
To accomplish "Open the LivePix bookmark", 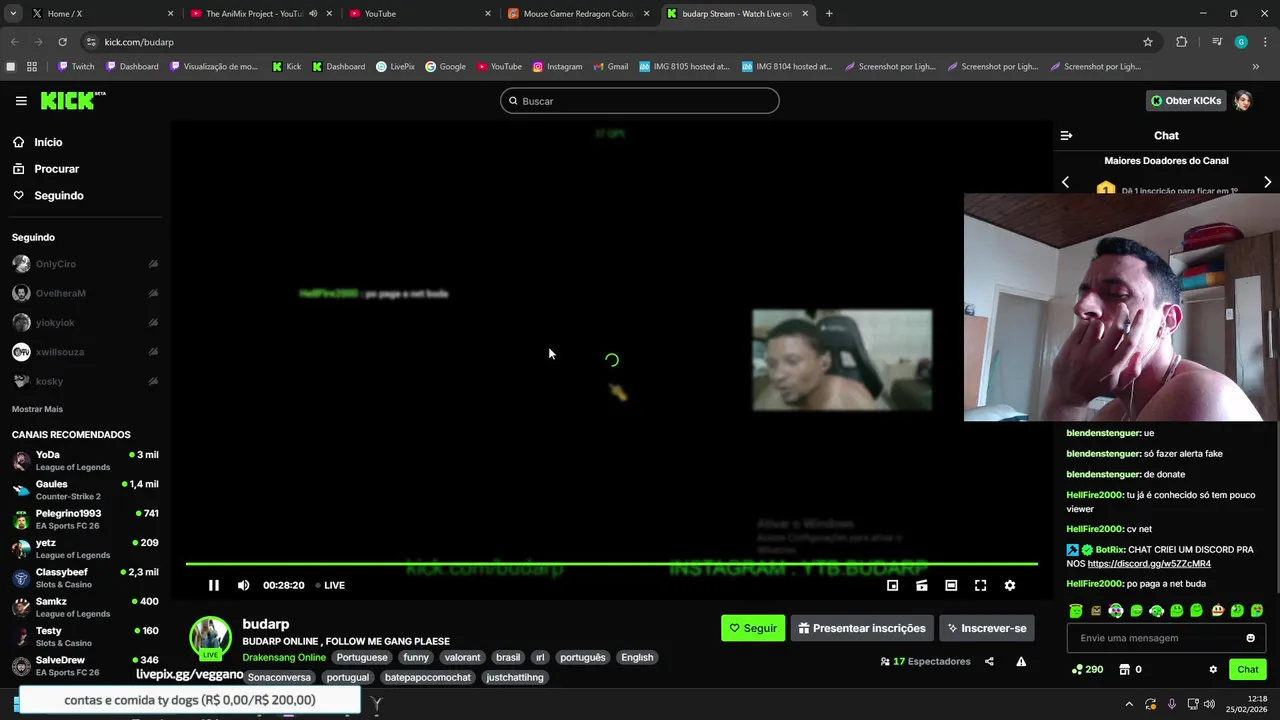I will pos(395,67).
